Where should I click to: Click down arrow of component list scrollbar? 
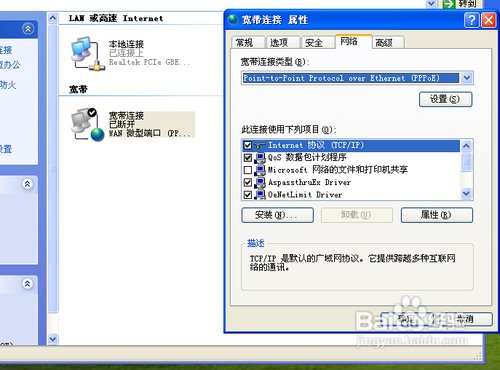pyautogui.click(x=466, y=193)
